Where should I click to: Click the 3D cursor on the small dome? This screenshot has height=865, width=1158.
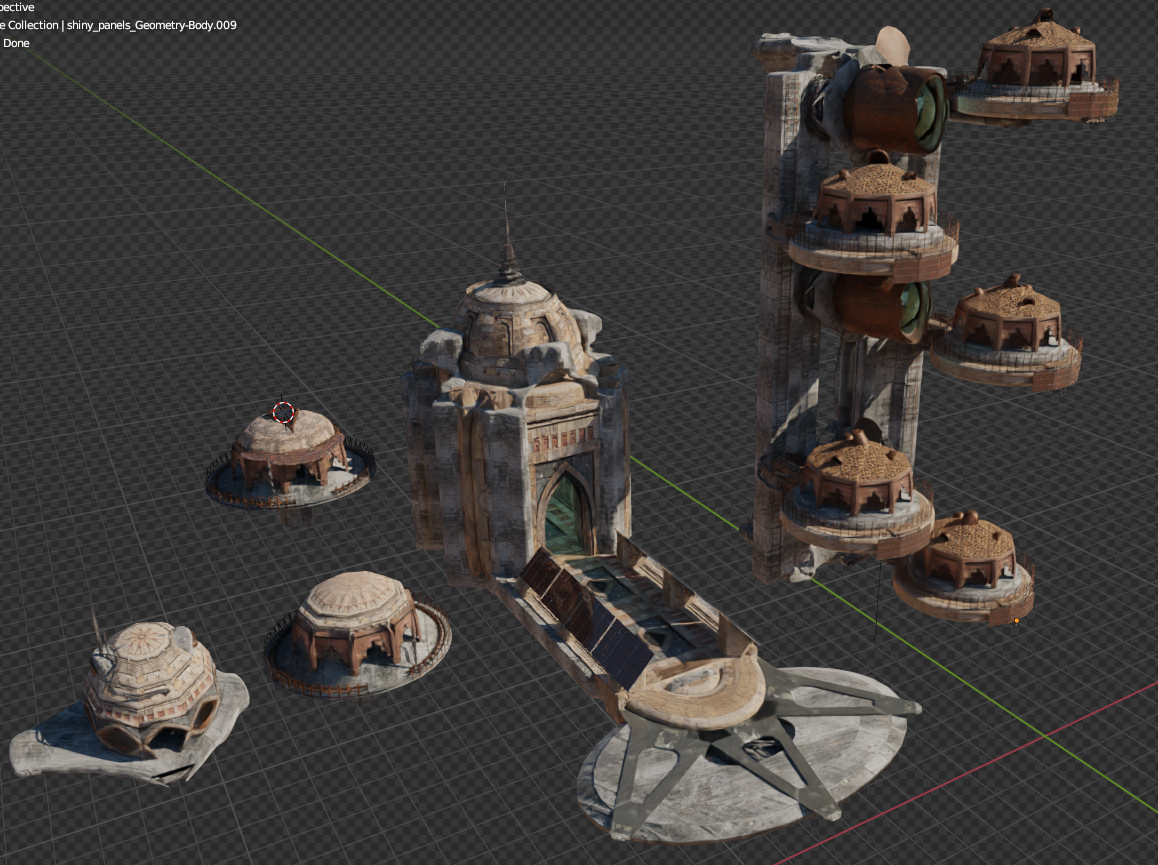tap(283, 412)
